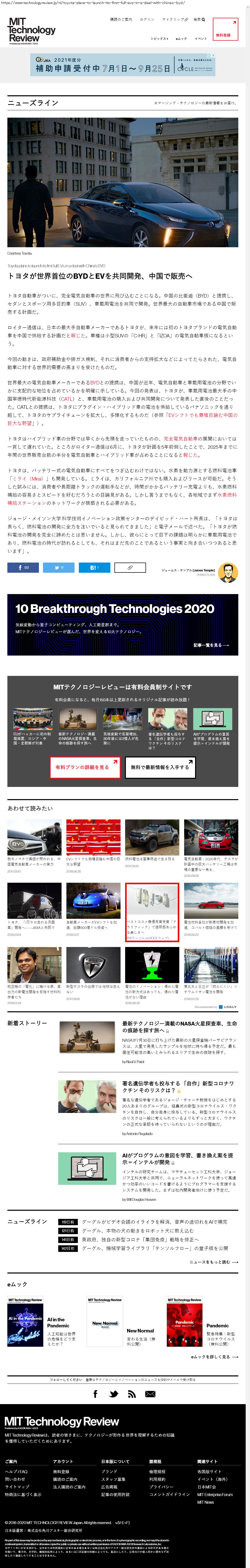Open ログイン in the top nav
Image resolution: width=250 pixels, height=1568 pixels.
(x=147, y=20)
